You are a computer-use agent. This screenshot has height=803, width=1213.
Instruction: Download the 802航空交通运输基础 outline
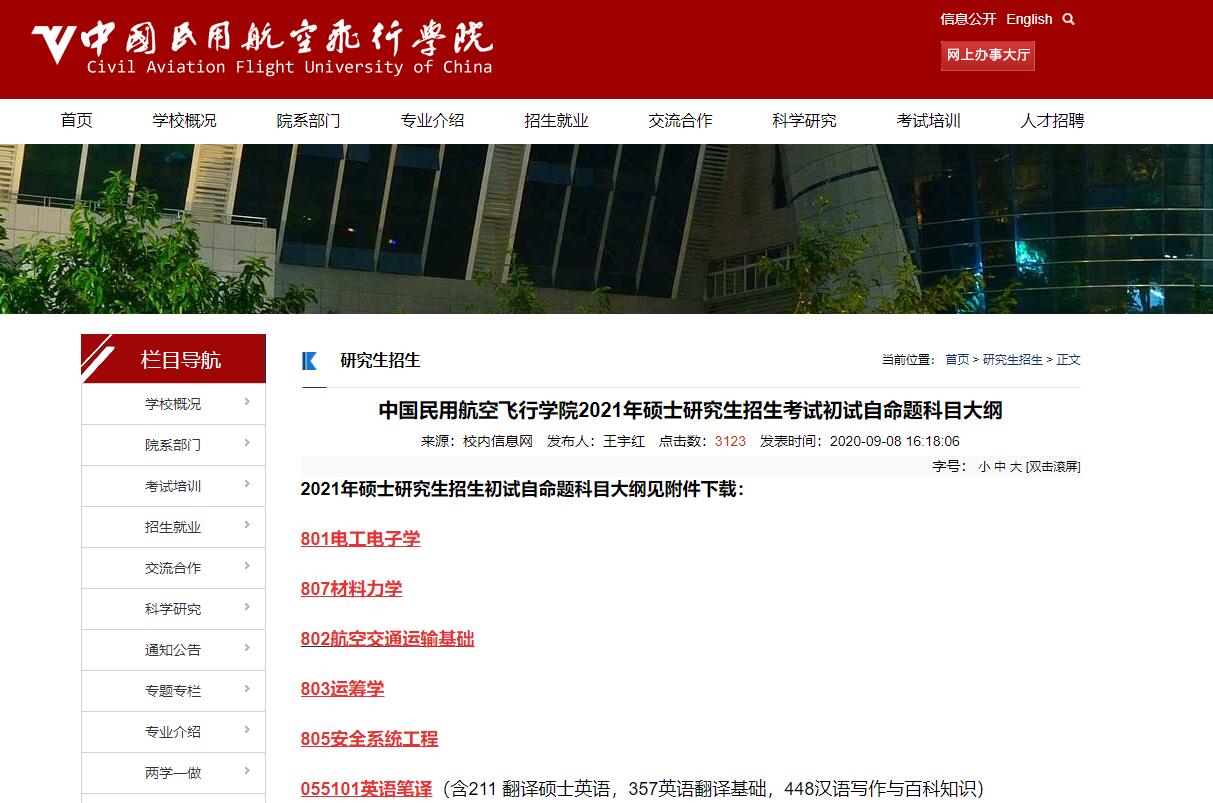click(x=387, y=639)
